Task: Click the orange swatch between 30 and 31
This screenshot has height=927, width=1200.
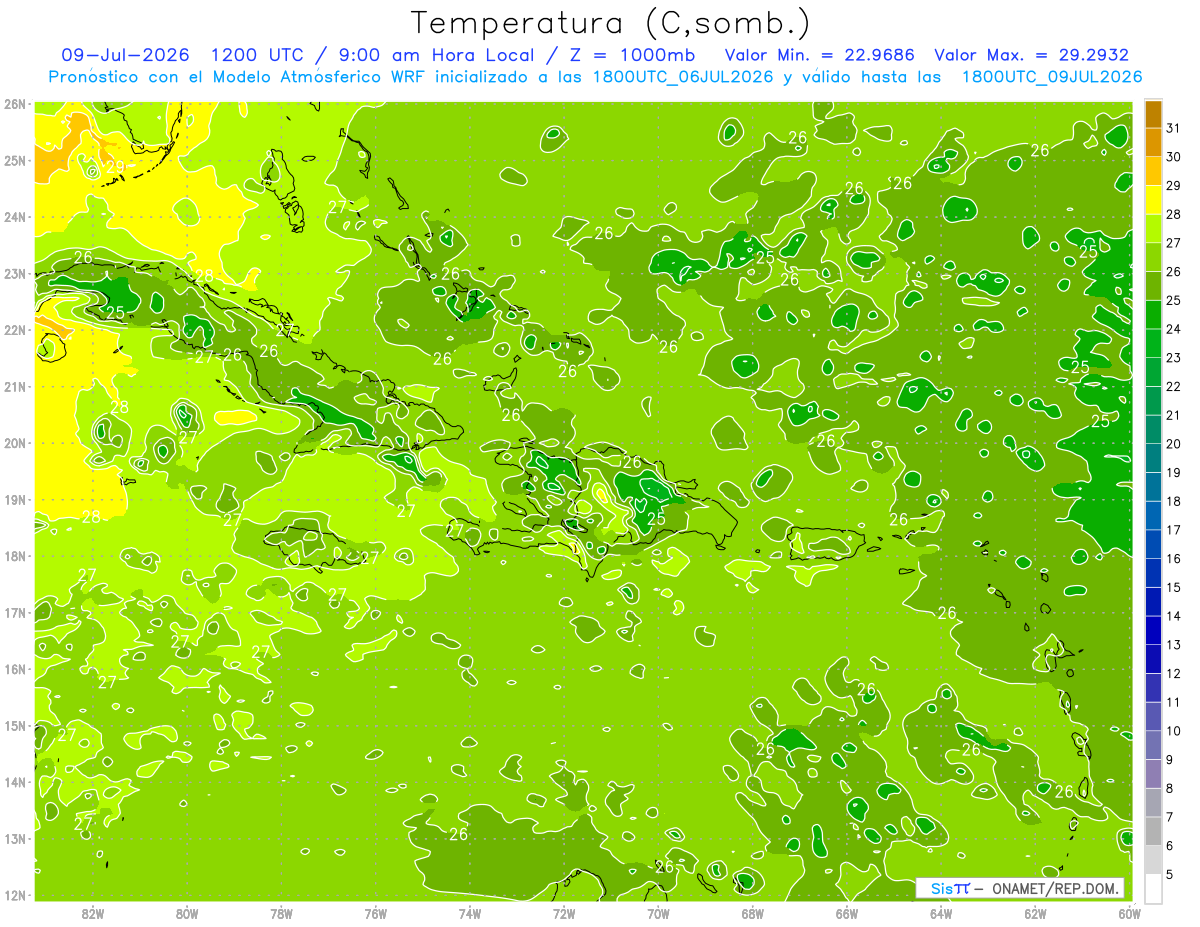Action: point(1154,142)
